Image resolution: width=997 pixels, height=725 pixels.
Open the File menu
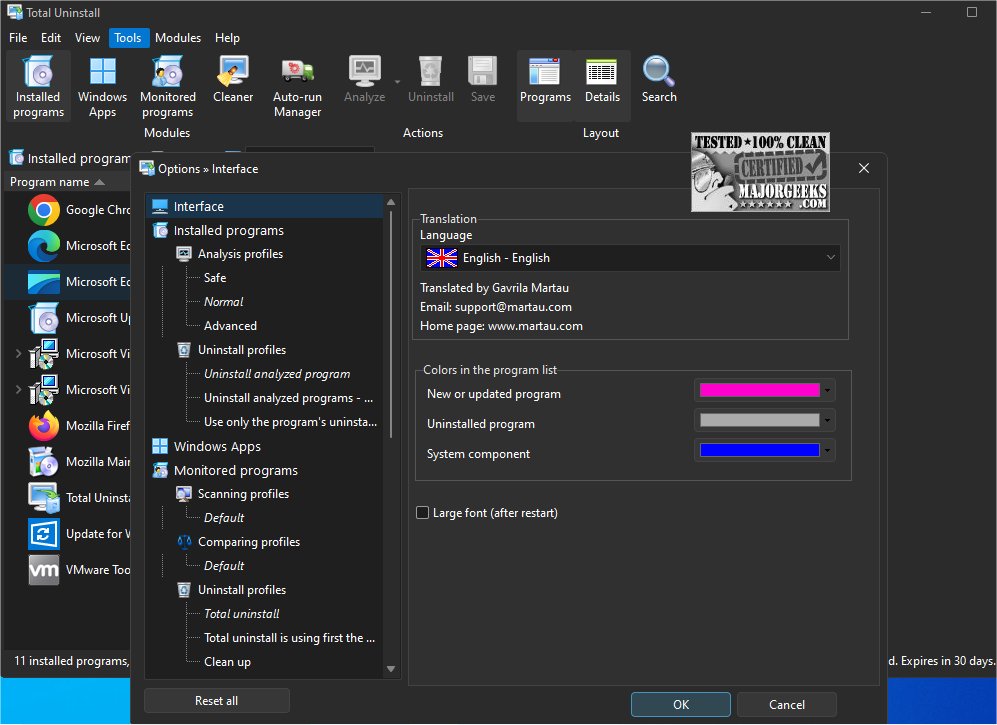18,38
